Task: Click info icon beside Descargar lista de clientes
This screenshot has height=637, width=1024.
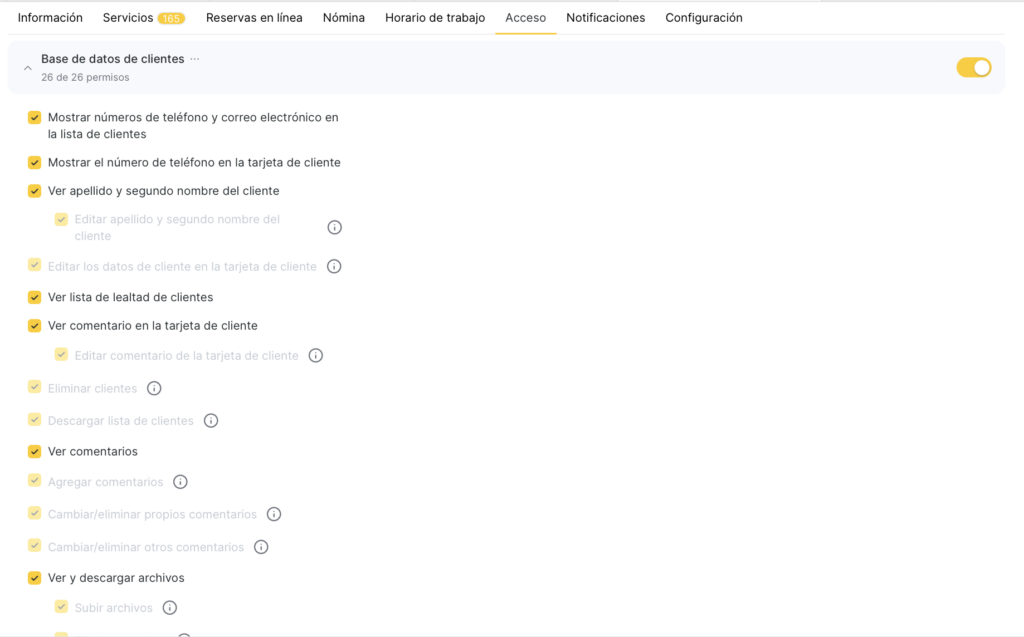Action: coord(211,421)
